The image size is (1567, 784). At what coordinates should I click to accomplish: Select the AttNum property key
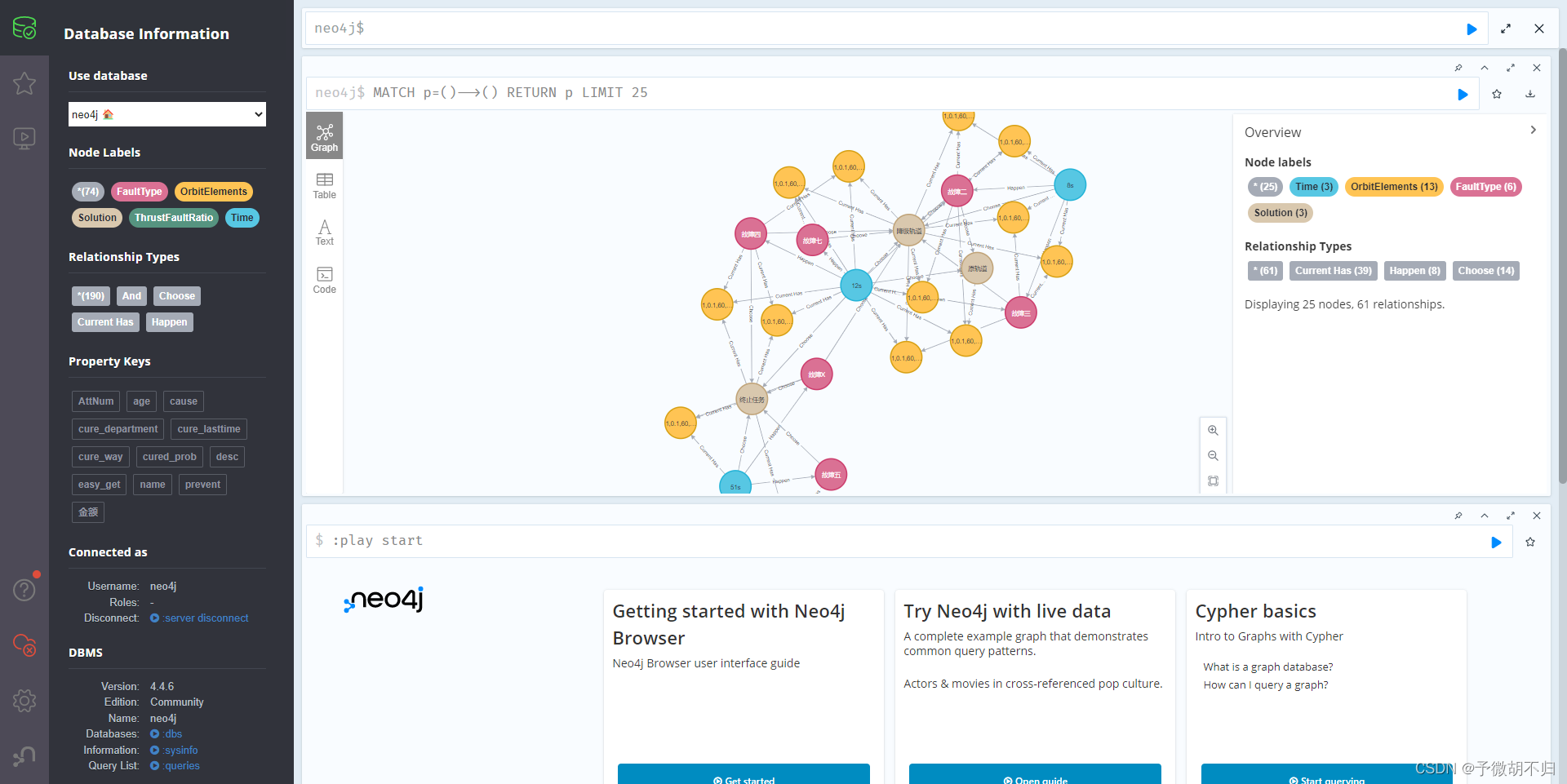tap(95, 401)
